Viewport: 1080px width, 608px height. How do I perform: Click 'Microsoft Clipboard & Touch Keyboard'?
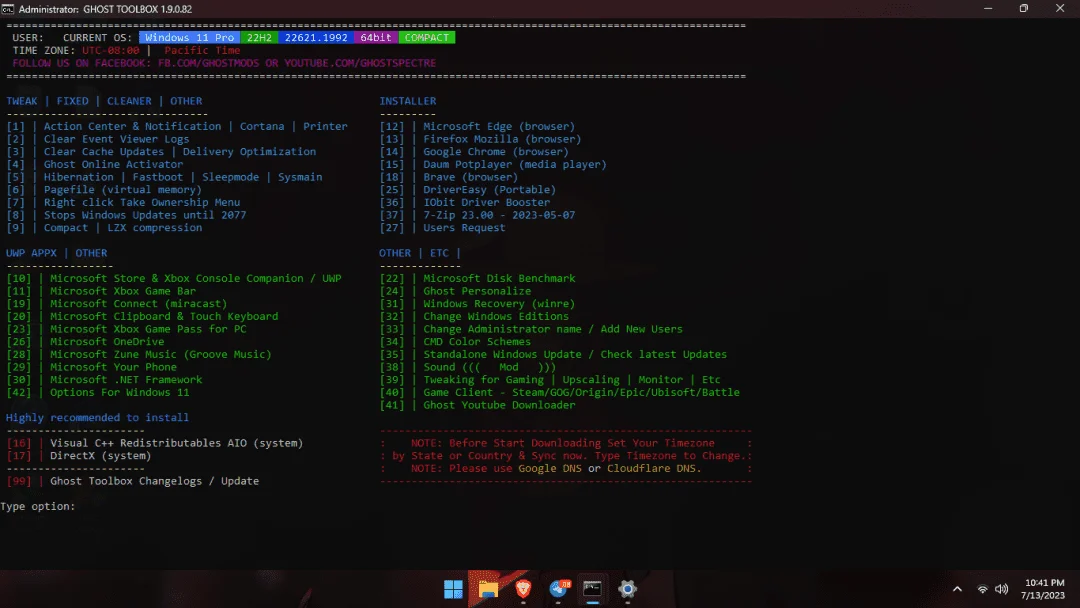pyautogui.click(x=142, y=316)
